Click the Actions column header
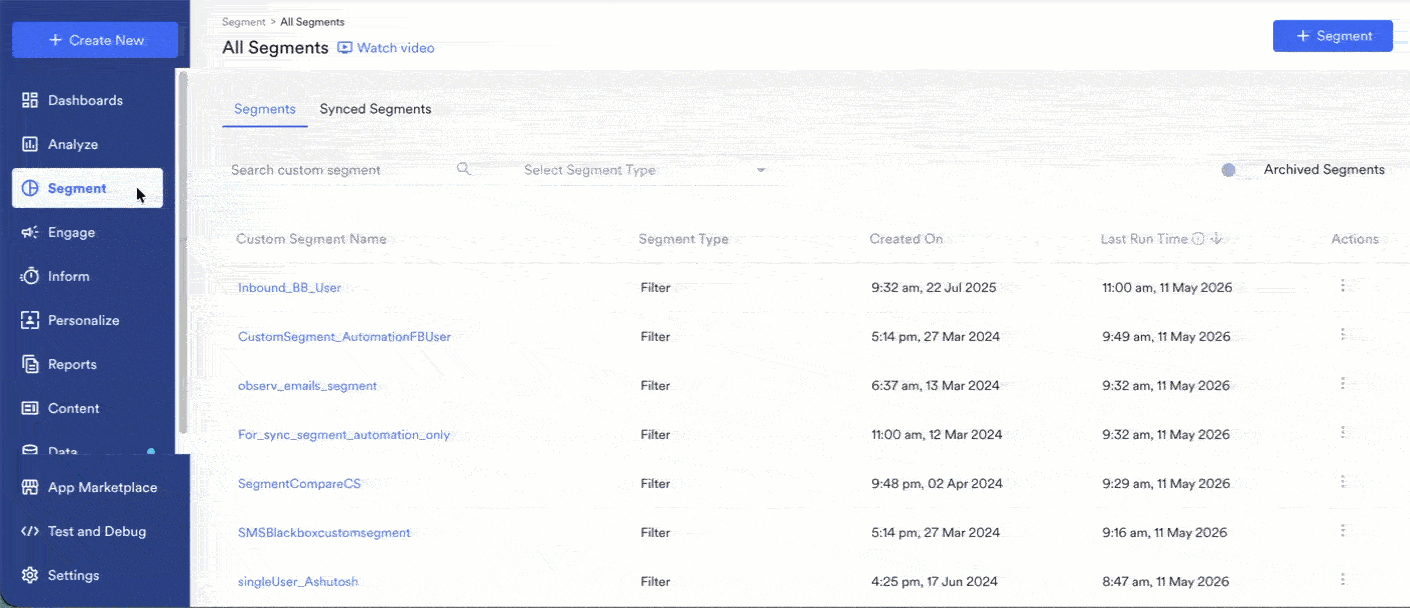 tap(1355, 239)
